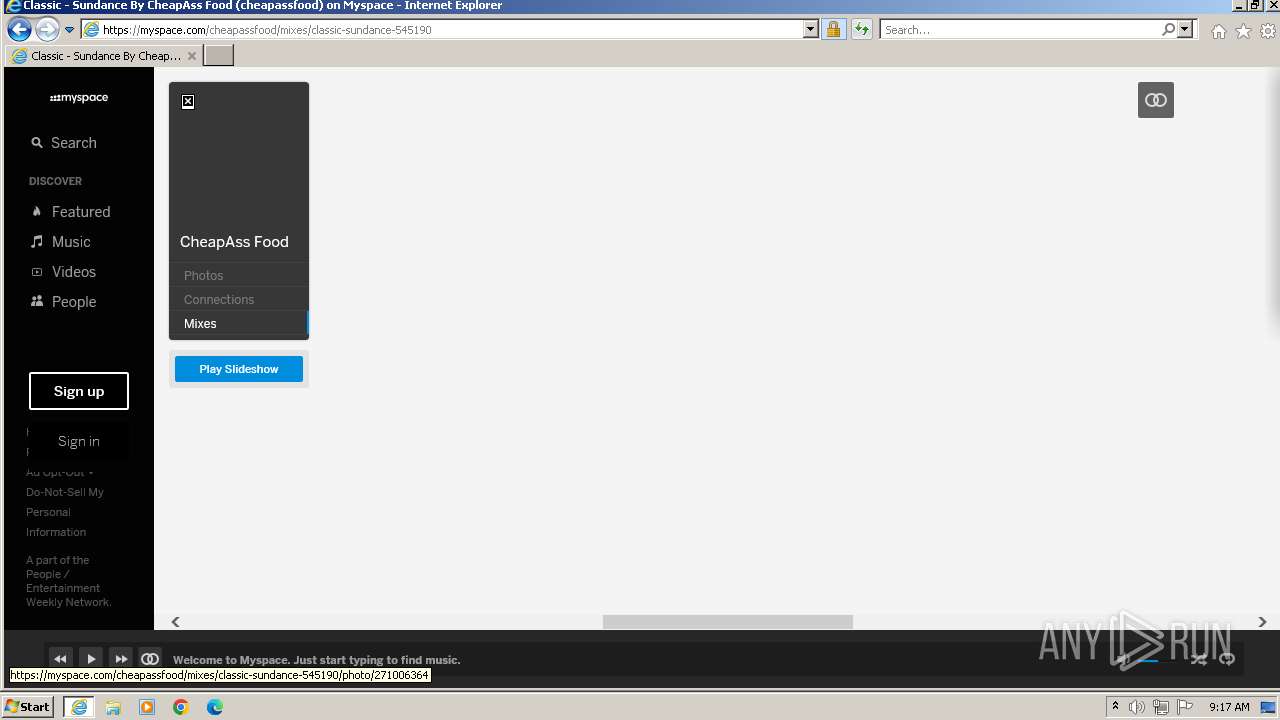Click the player play button

[x=91, y=659]
